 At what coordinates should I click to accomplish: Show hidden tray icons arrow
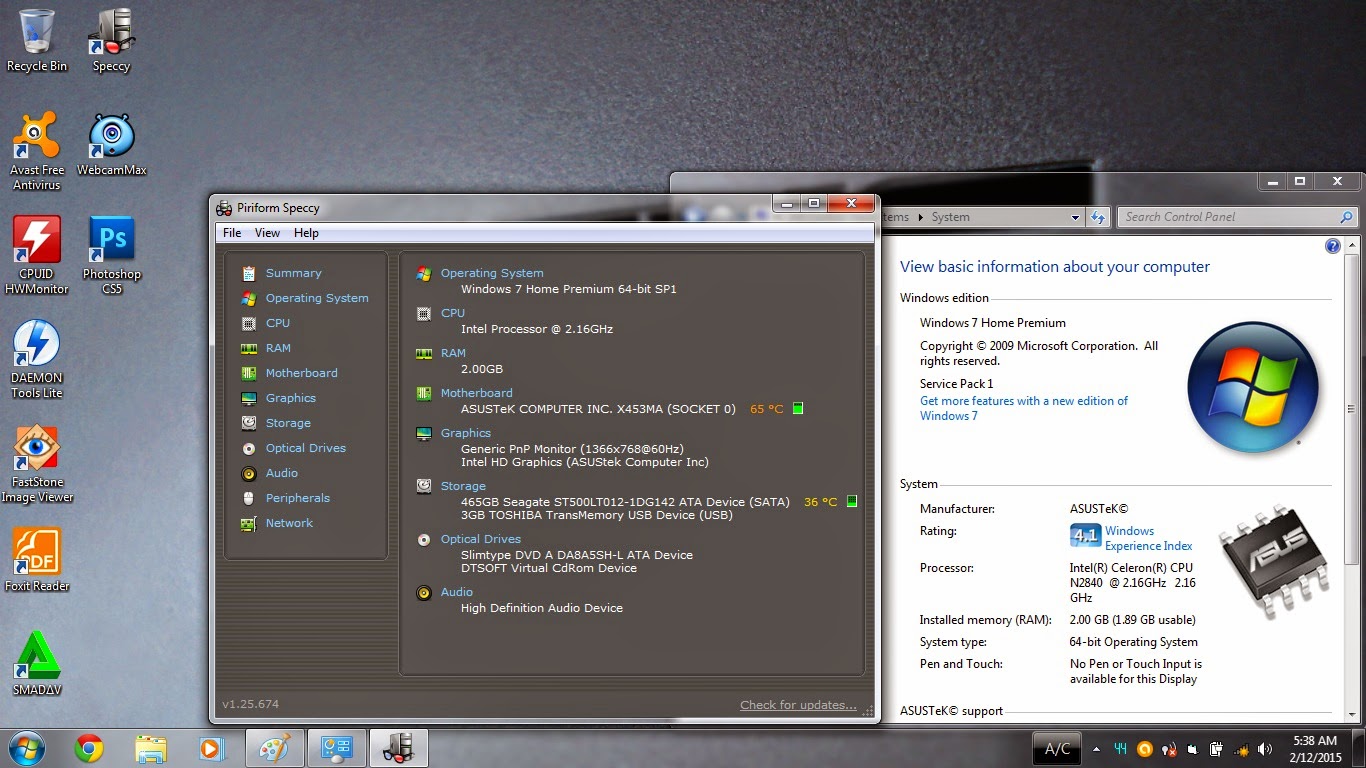coord(1096,749)
